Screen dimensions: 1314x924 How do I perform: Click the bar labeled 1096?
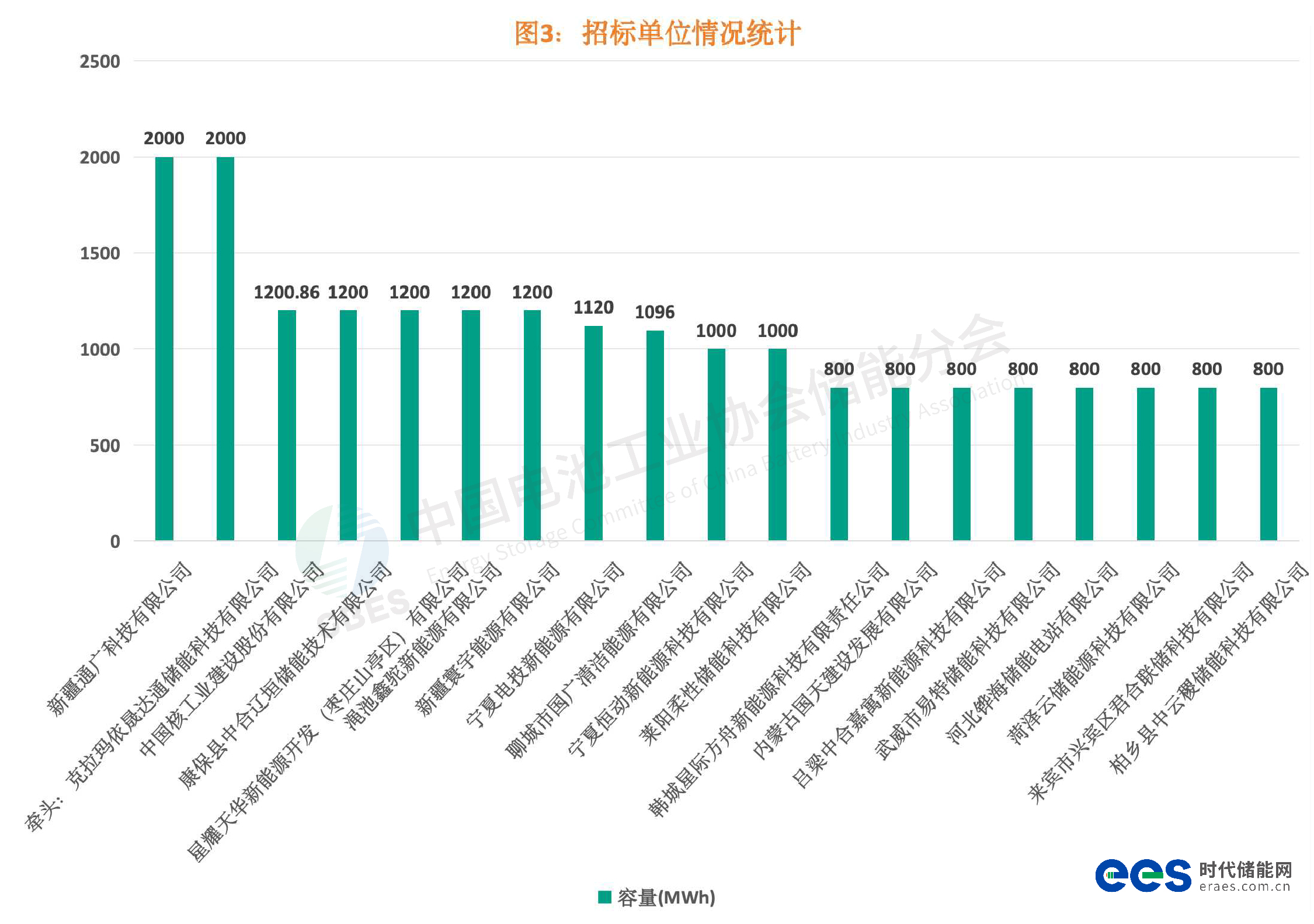pyautogui.click(x=655, y=435)
